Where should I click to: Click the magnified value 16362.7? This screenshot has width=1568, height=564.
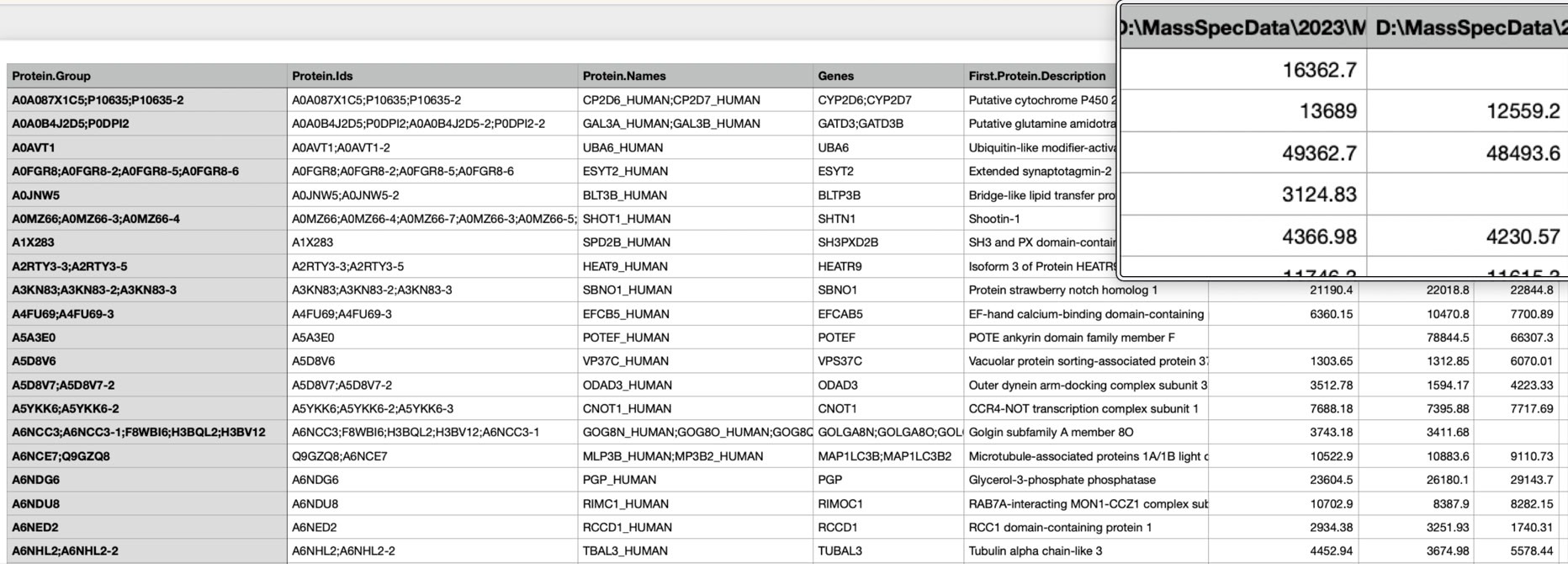click(1319, 70)
